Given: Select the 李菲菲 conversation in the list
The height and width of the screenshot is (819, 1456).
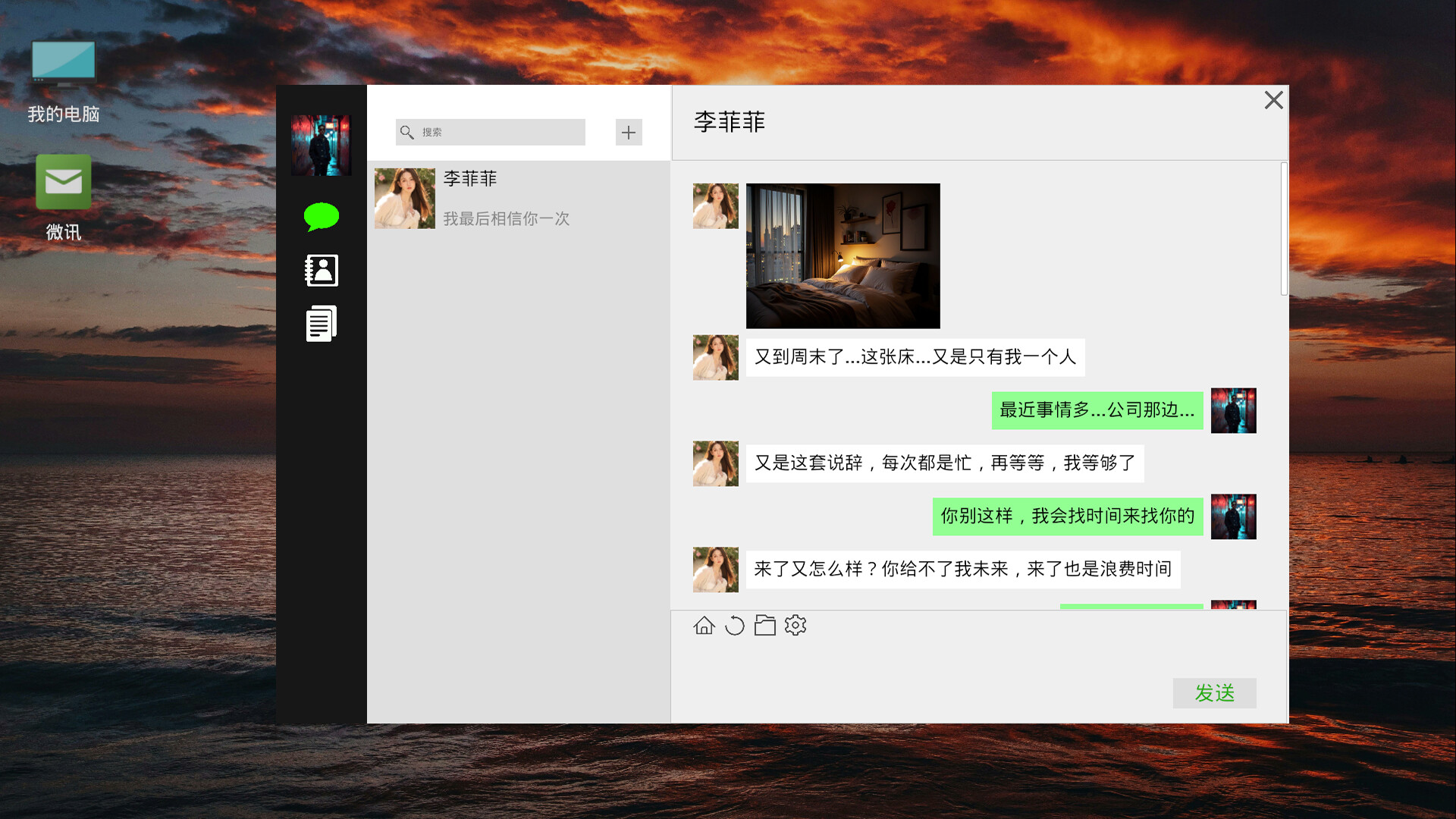Looking at the screenshot, I should pyautogui.click(x=519, y=199).
